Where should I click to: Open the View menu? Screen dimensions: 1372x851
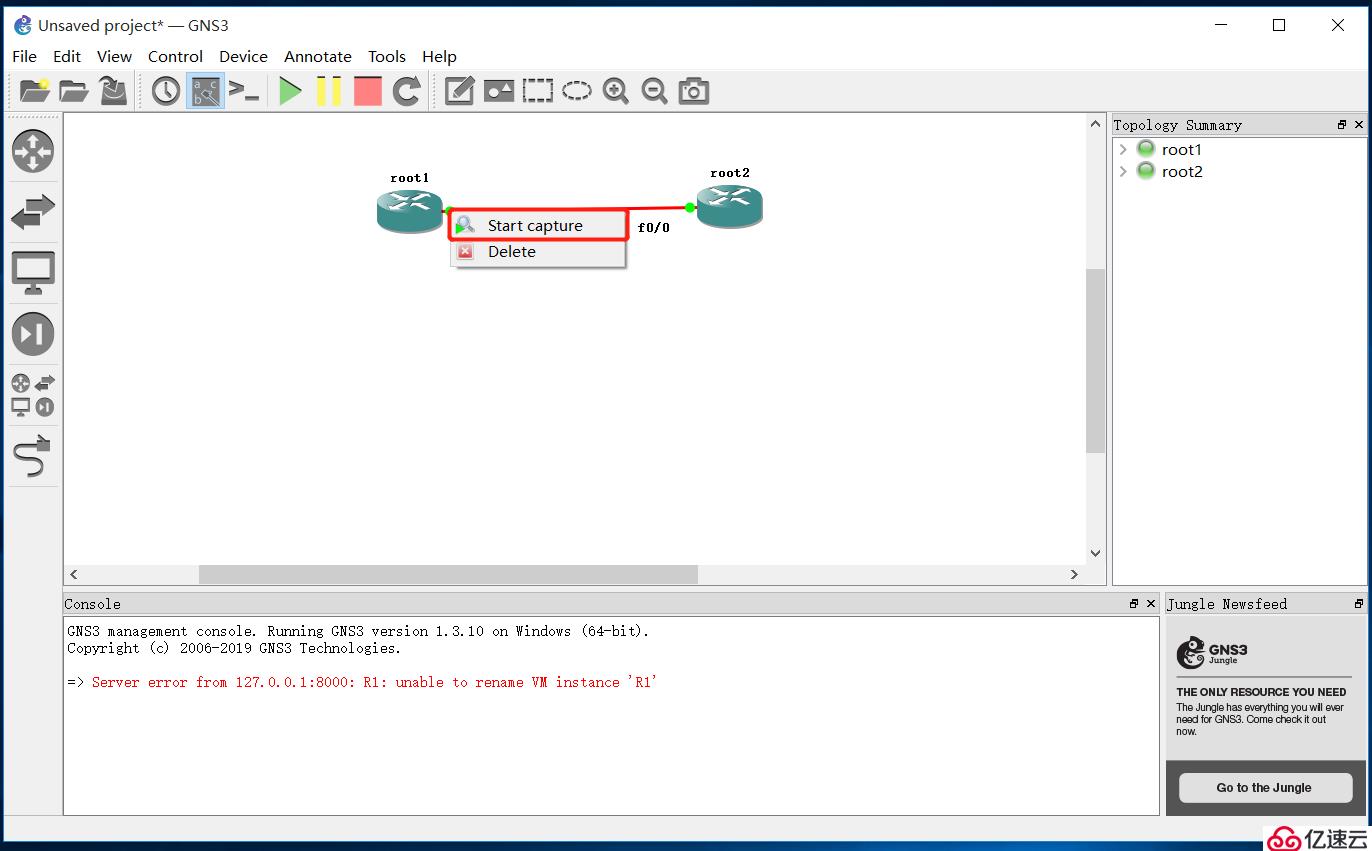point(114,56)
